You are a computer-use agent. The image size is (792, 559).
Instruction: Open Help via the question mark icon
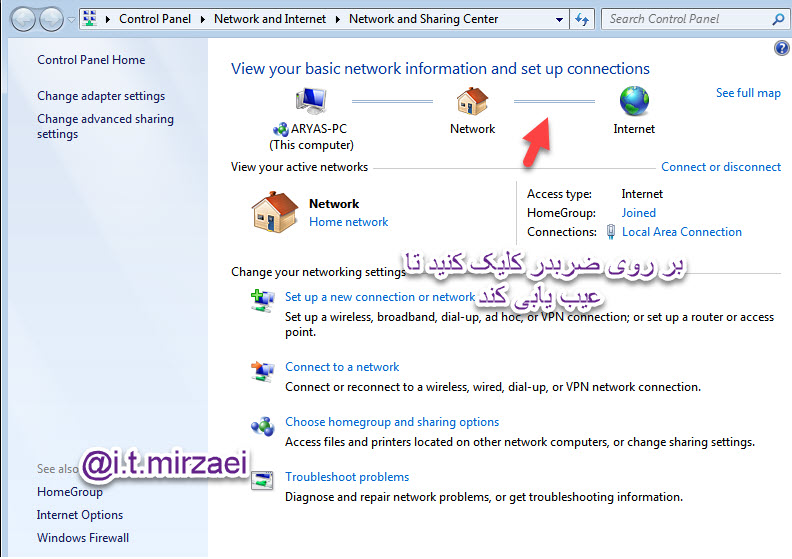[x=781, y=48]
